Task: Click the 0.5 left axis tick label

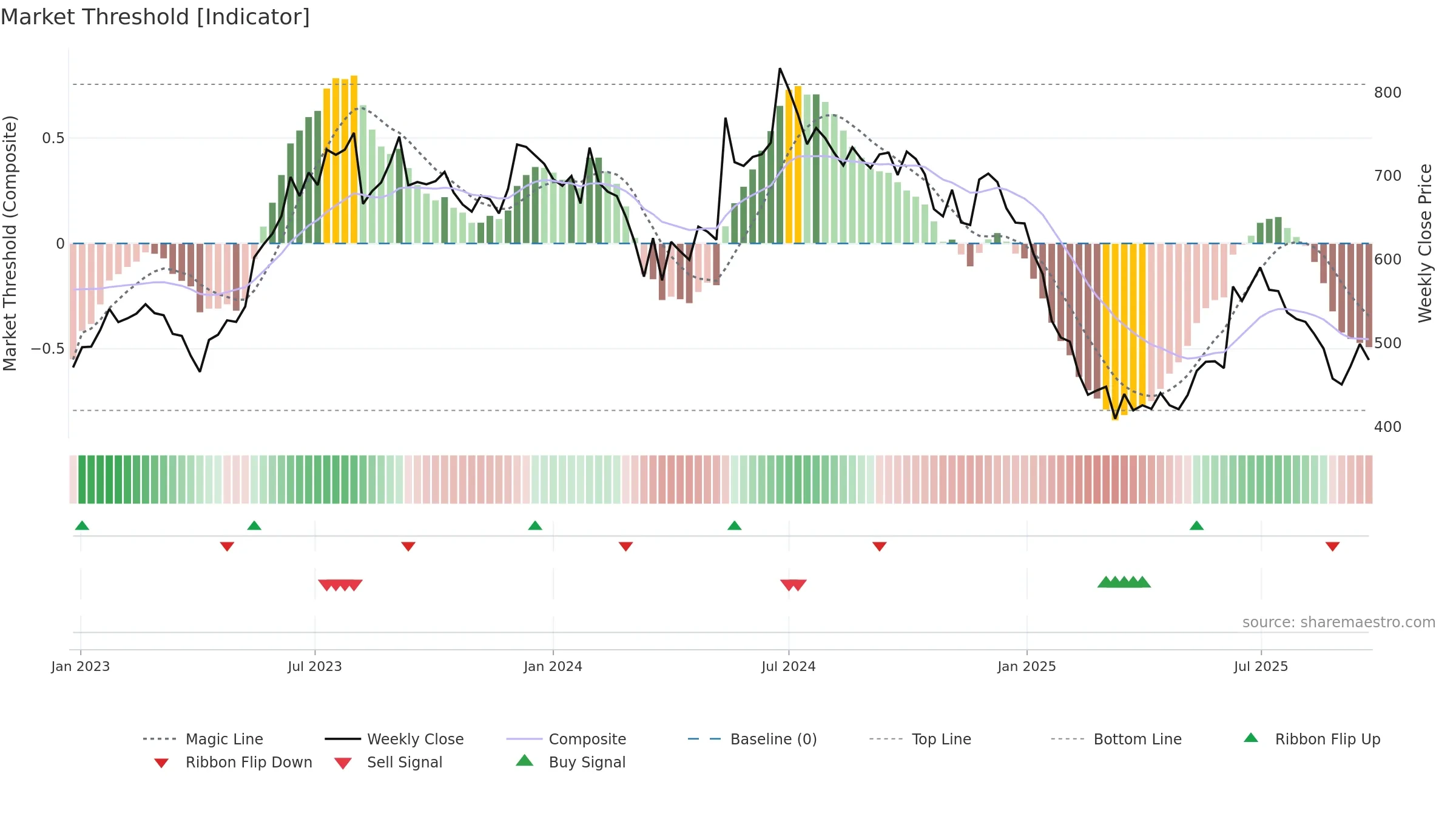Action: [53, 138]
